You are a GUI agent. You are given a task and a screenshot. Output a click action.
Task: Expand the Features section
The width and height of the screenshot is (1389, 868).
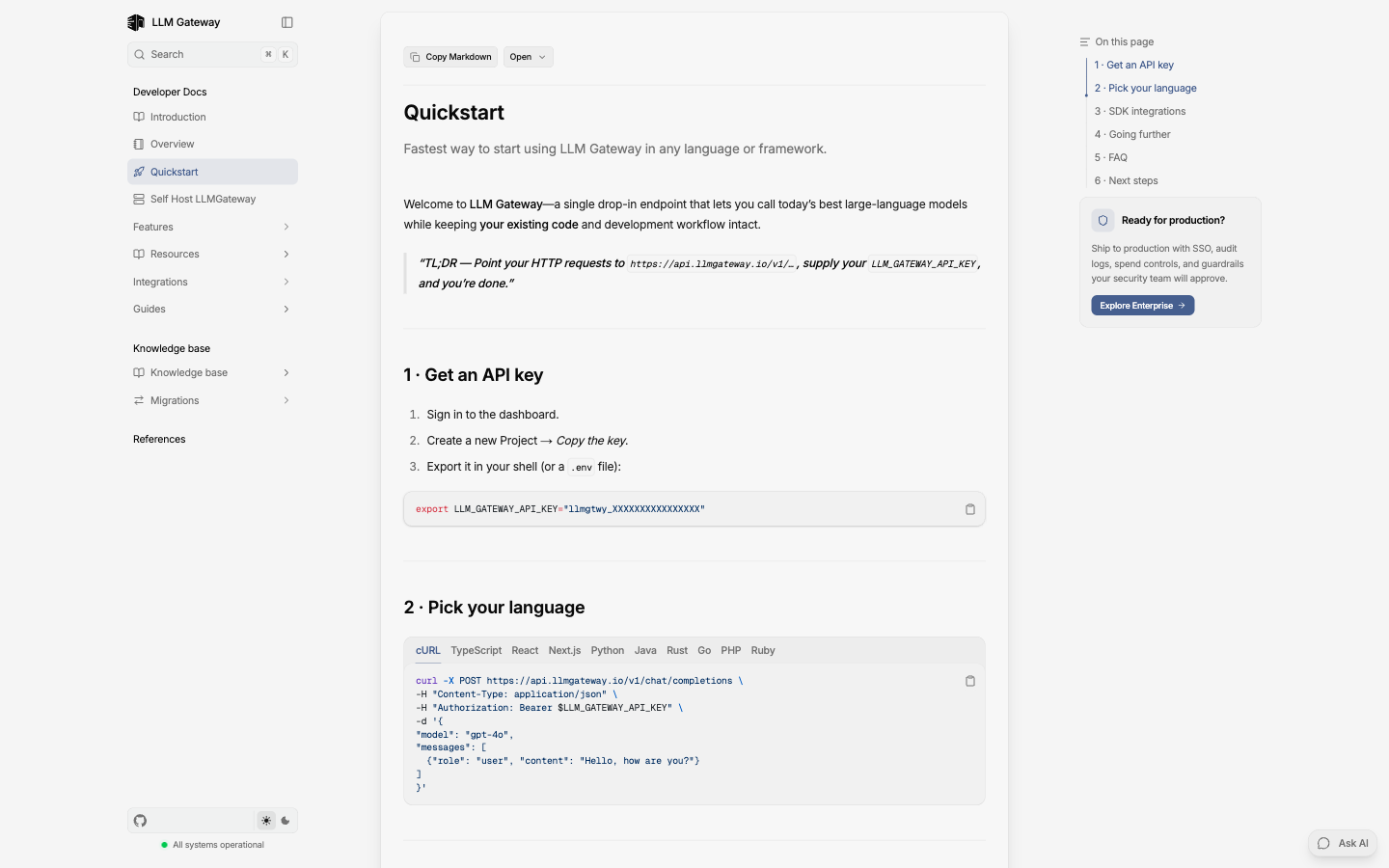coord(212,227)
